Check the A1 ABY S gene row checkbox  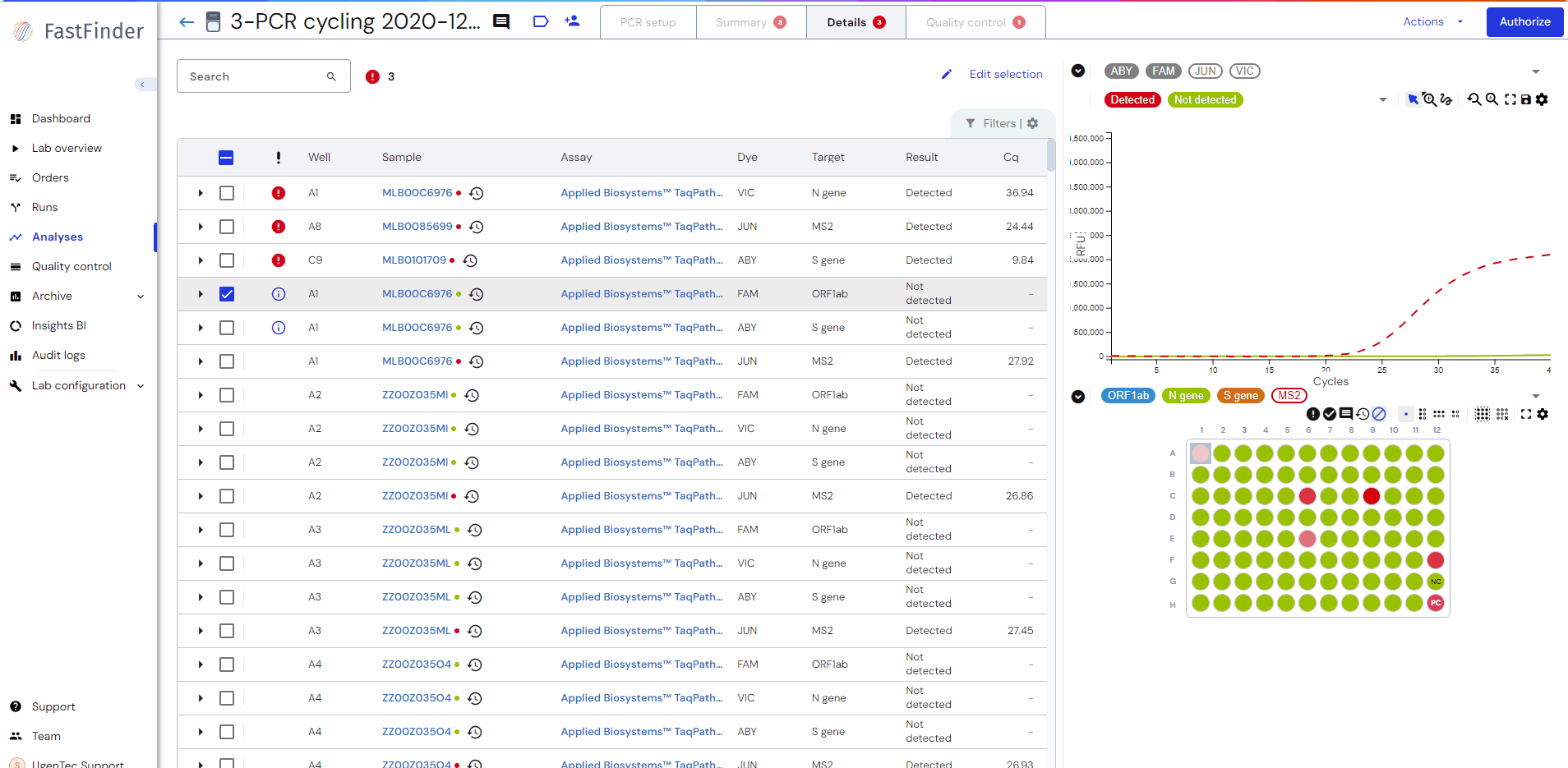tap(227, 328)
